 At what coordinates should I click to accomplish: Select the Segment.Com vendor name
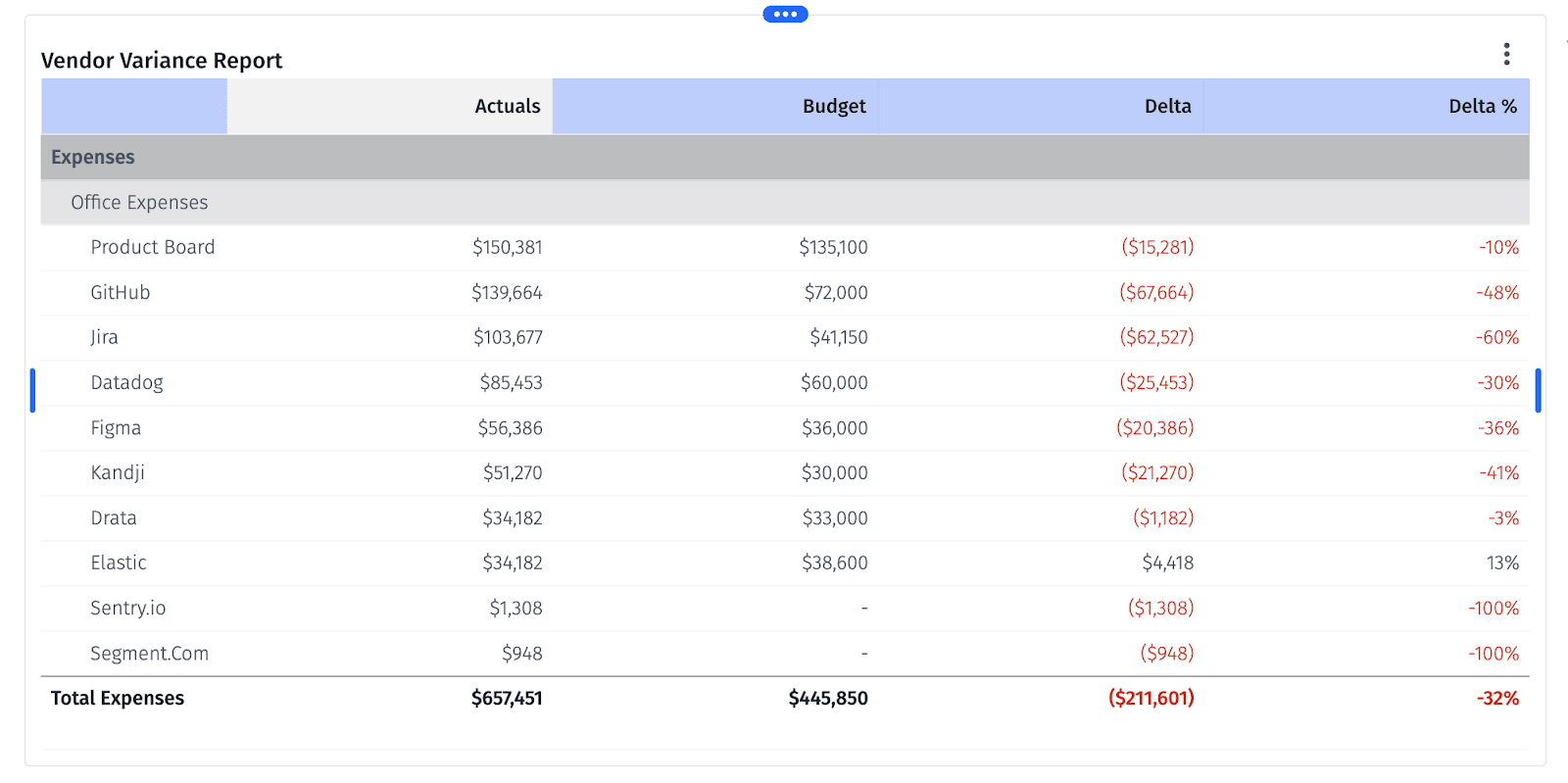[x=149, y=654]
